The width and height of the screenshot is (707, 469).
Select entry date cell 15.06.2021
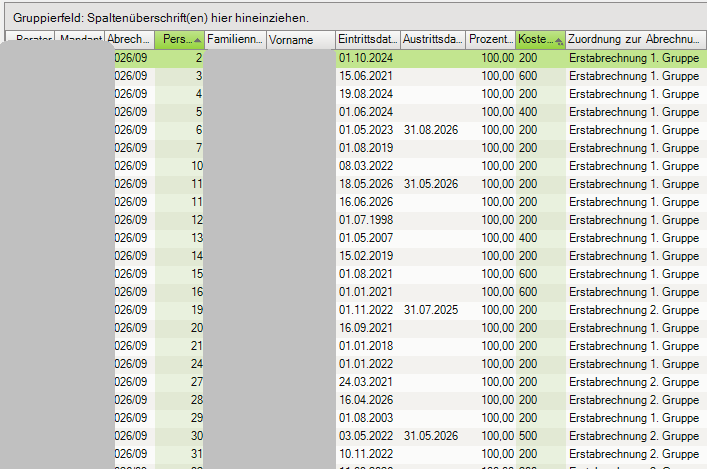(366, 76)
